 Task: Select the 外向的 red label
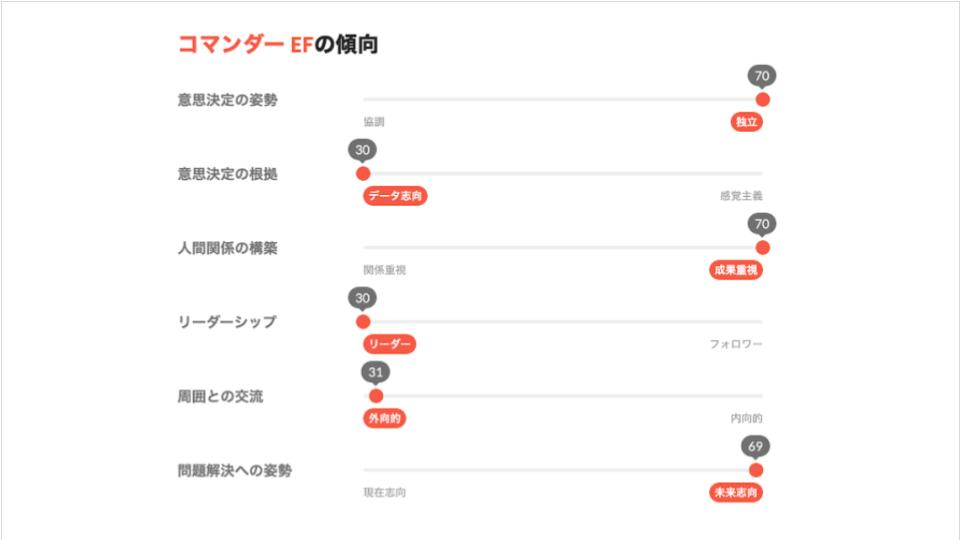tap(384, 418)
